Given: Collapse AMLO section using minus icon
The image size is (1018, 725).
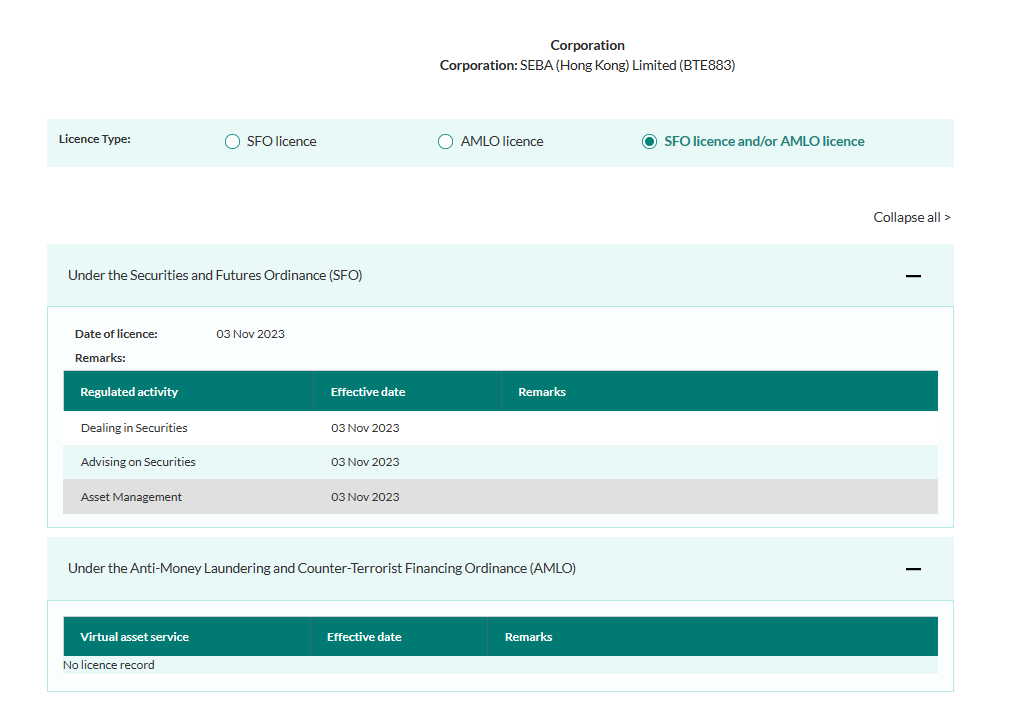Looking at the screenshot, I should (912, 569).
